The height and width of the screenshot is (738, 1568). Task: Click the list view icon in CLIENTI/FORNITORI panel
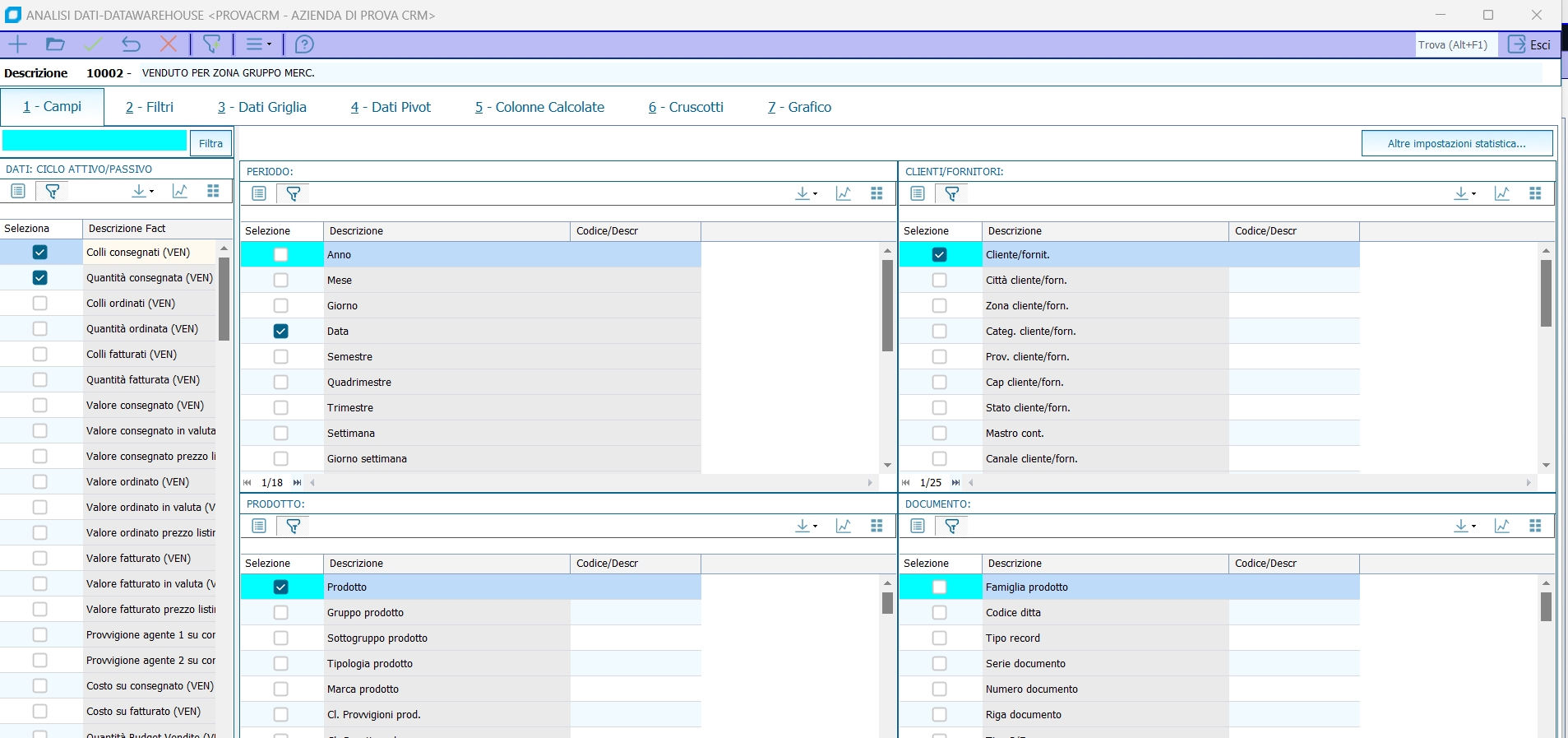click(918, 193)
